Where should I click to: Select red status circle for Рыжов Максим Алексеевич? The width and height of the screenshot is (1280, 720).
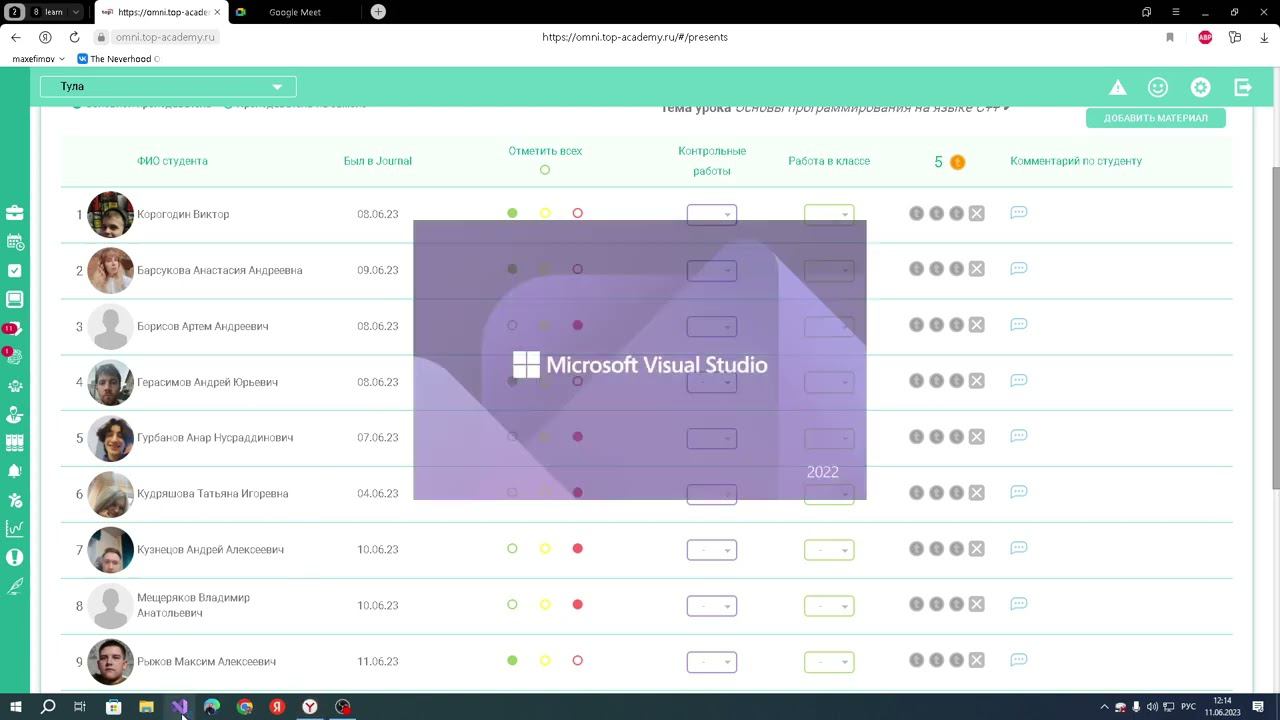[577, 660]
